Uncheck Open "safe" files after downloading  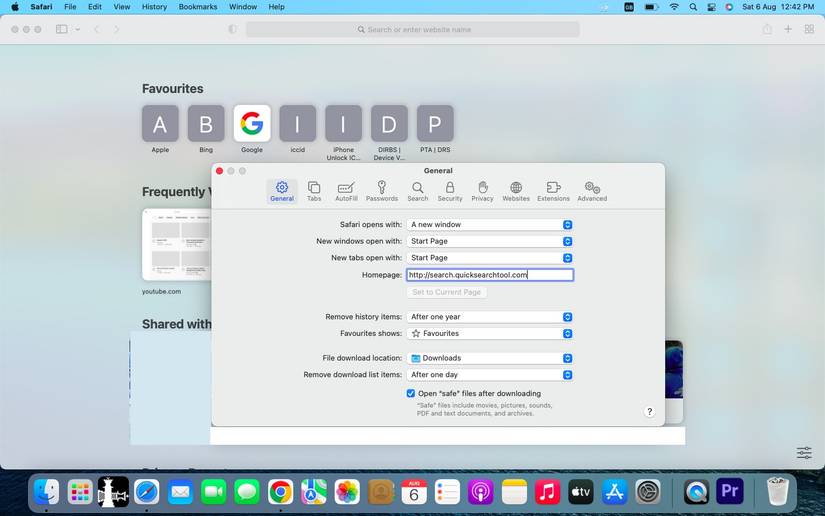pos(411,394)
